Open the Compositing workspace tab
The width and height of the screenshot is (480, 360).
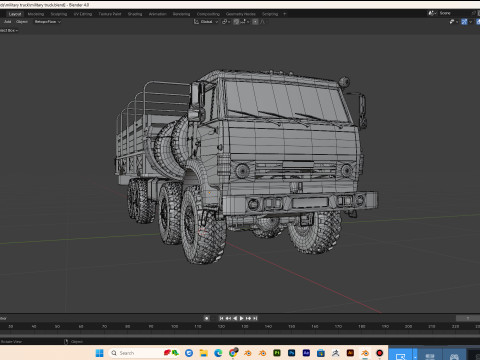[x=208, y=14]
